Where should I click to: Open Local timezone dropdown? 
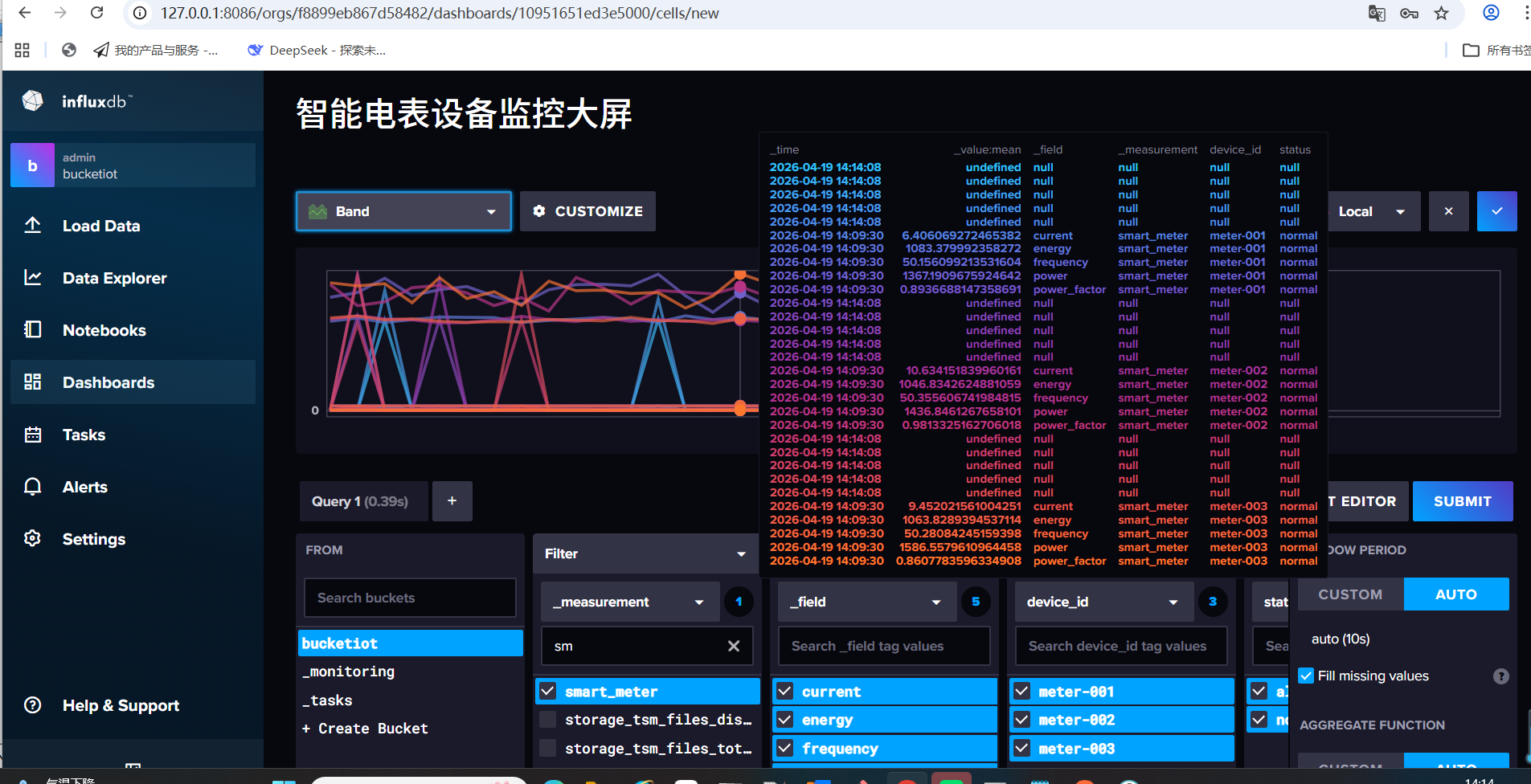coord(1373,211)
